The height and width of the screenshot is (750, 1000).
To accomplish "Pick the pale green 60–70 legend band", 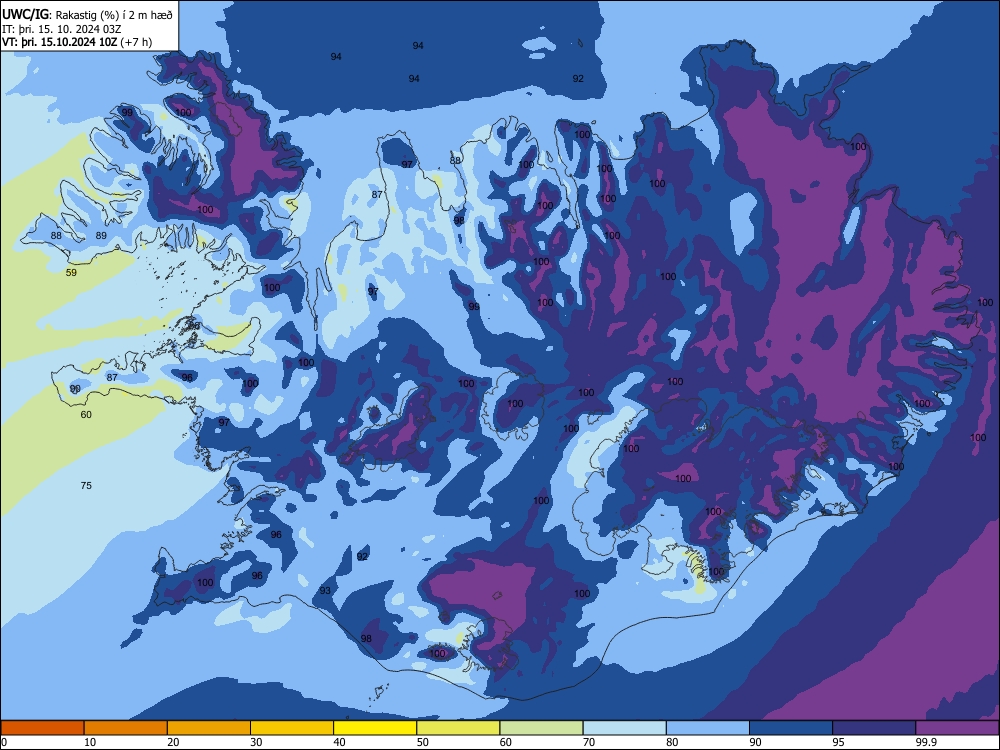I will (x=541, y=728).
